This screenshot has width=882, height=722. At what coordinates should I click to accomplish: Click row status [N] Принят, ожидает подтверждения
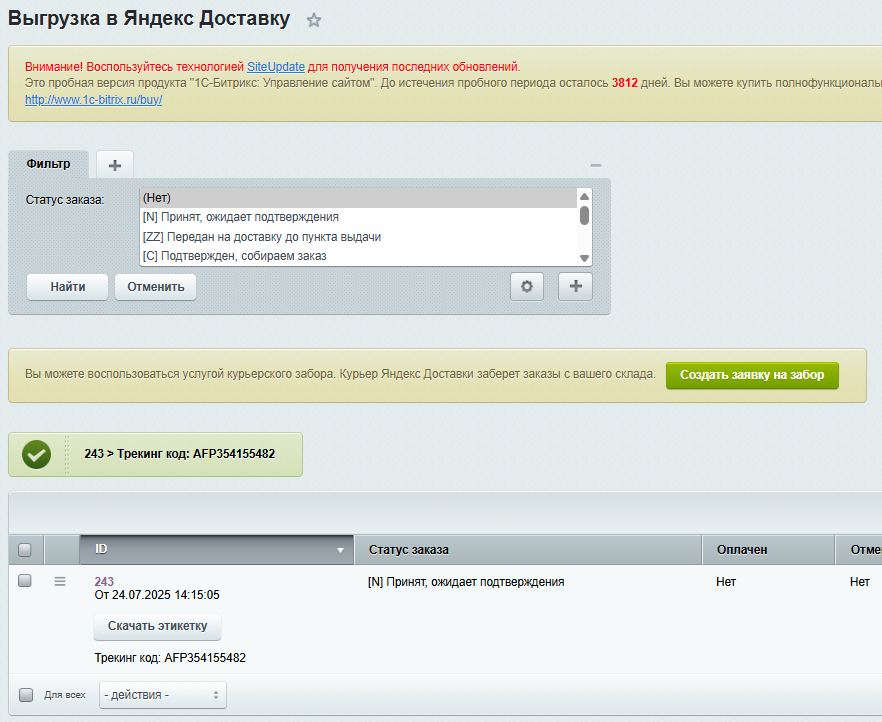click(466, 582)
